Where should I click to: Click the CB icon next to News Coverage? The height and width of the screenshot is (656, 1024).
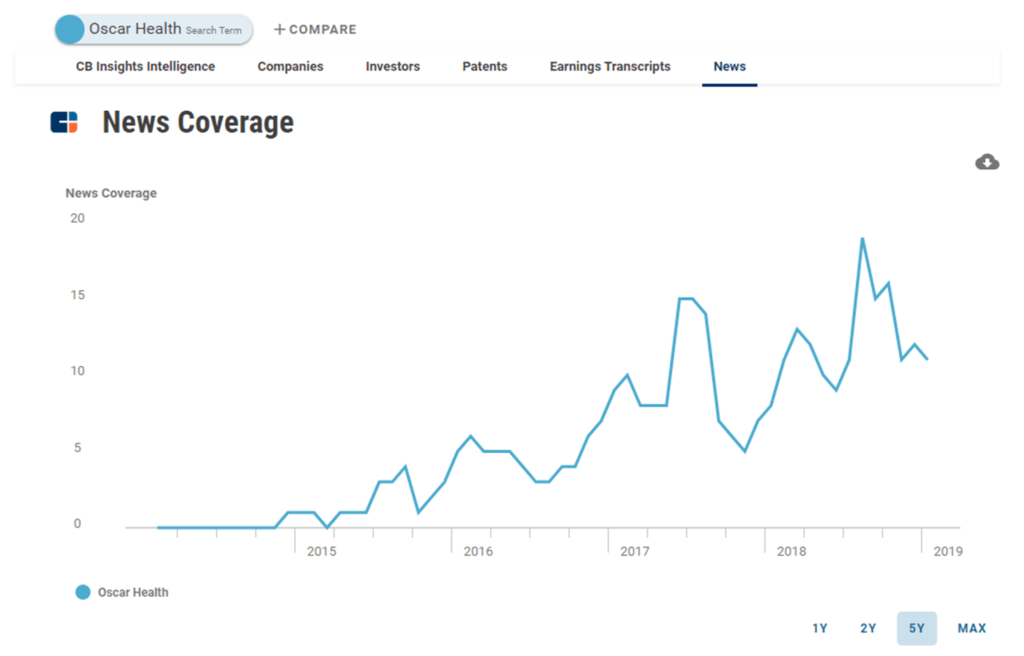pos(62,122)
